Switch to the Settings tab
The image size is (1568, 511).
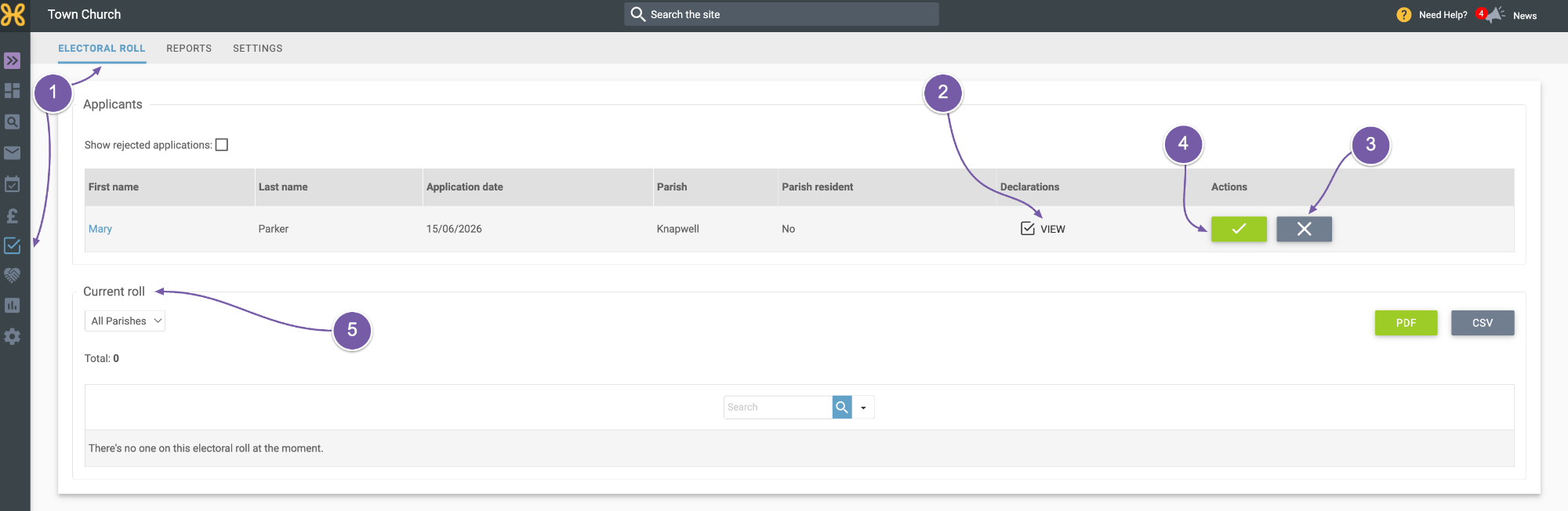[x=257, y=49]
